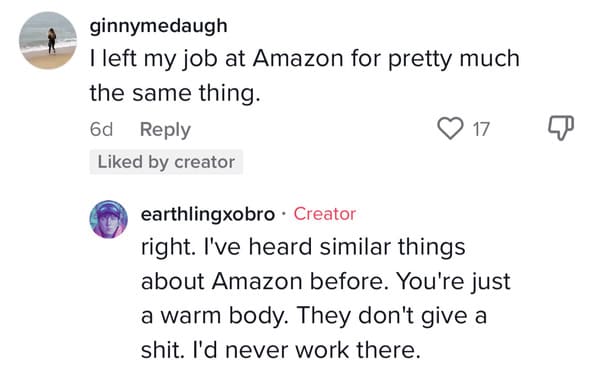
Task: Visit the ginnymedaugh username profile link
Action: click(159, 26)
